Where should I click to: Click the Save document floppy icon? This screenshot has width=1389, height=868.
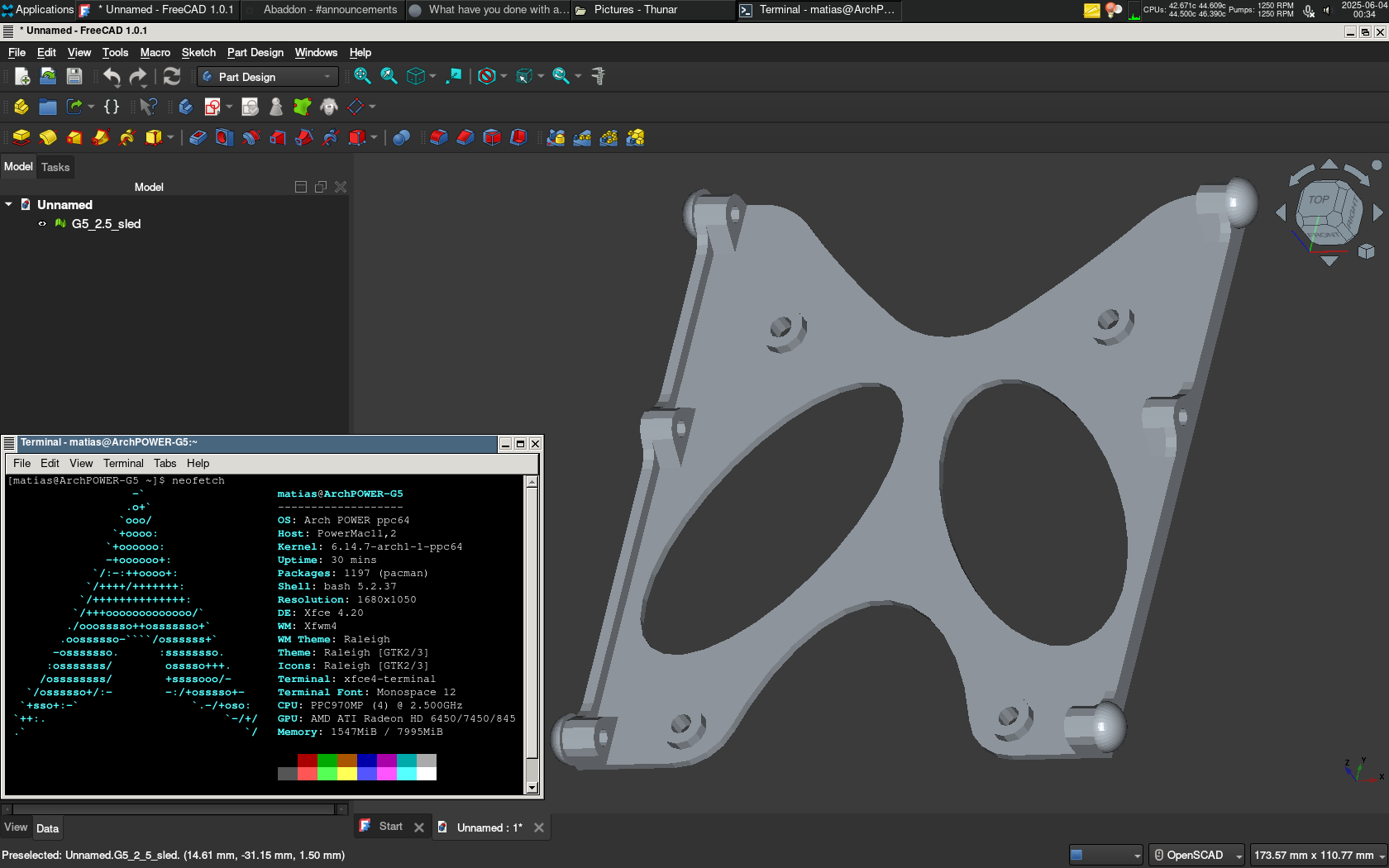[x=74, y=77]
